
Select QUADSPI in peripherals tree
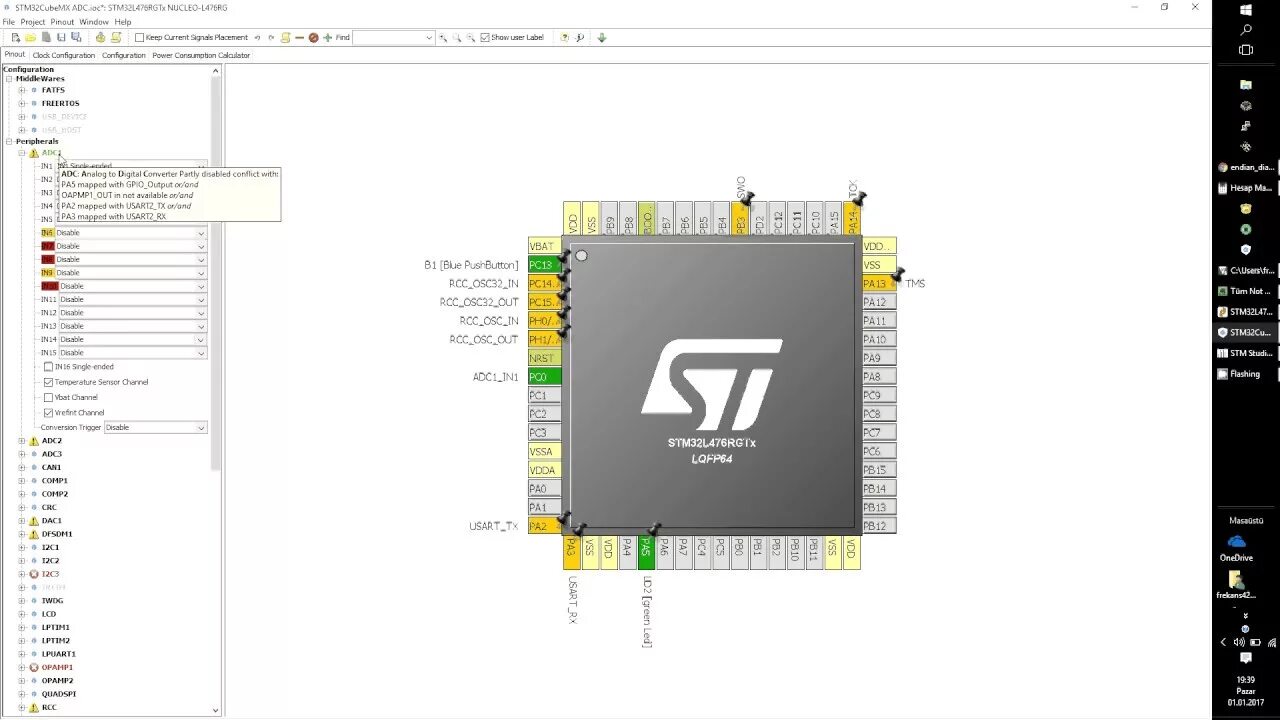[59, 694]
